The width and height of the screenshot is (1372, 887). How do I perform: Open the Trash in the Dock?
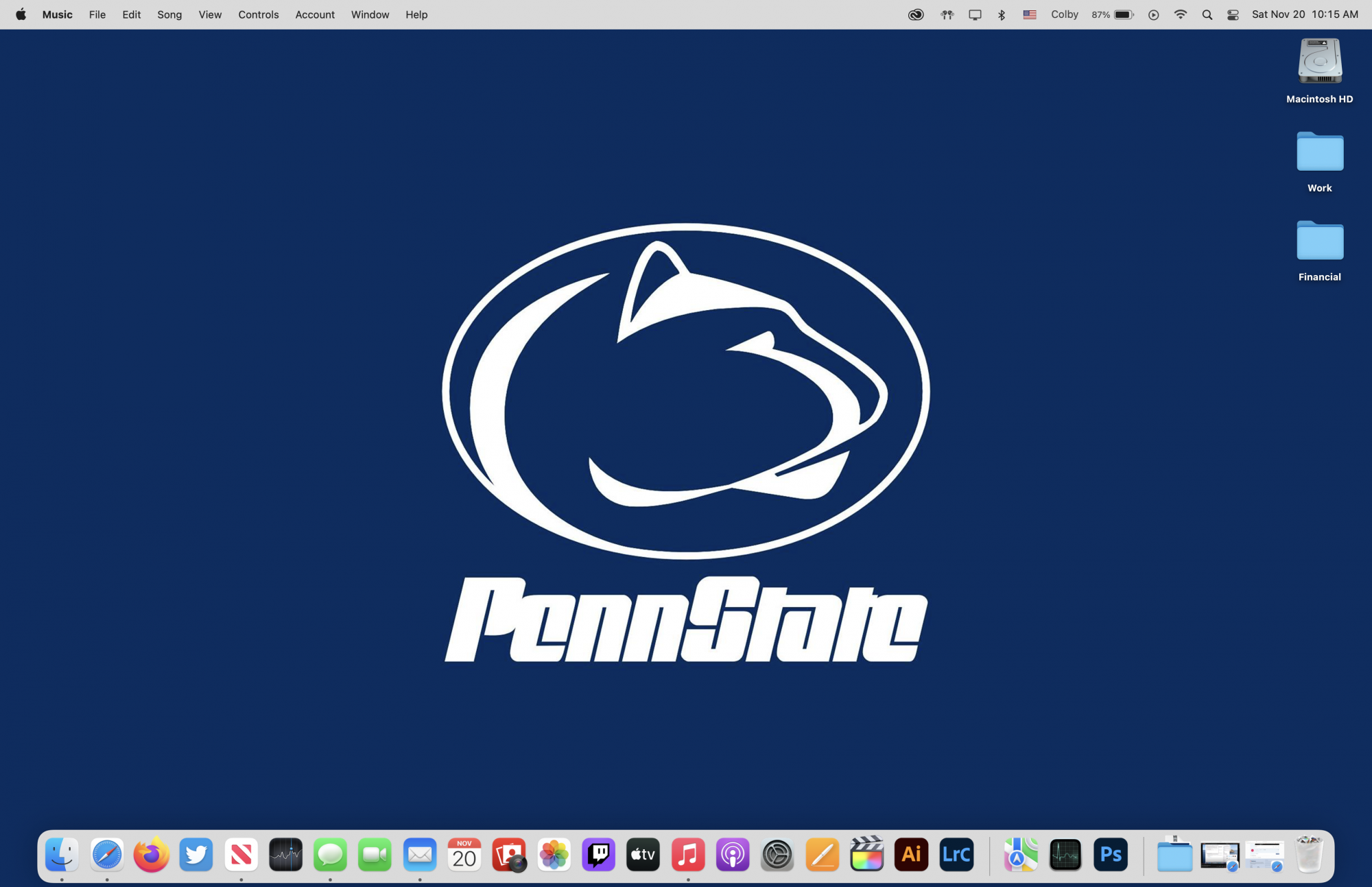click(x=1309, y=855)
